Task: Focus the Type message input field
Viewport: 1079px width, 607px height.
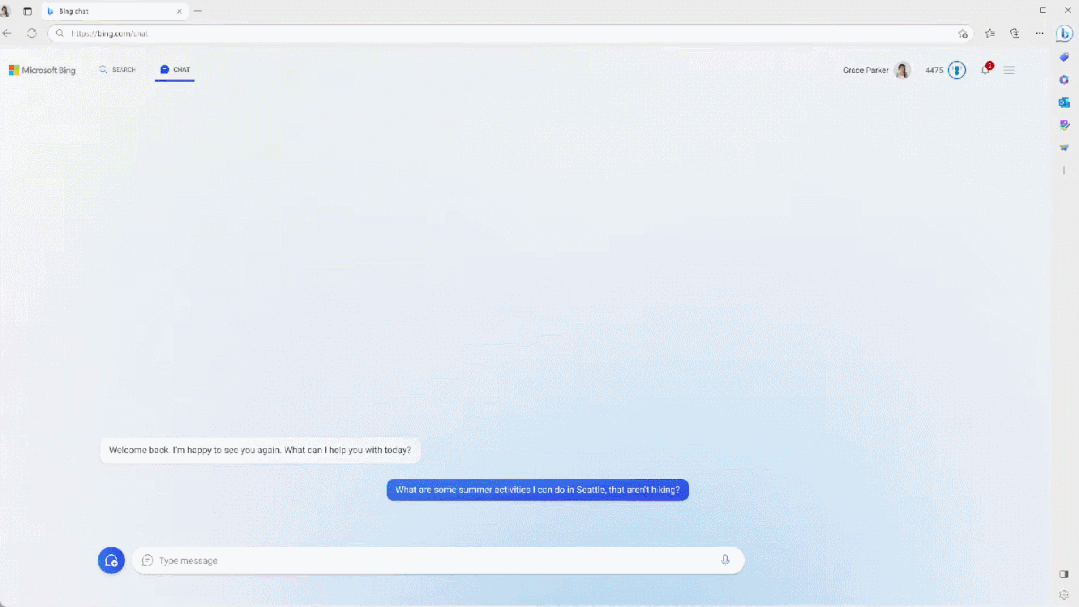Action: click(x=438, y=561)
